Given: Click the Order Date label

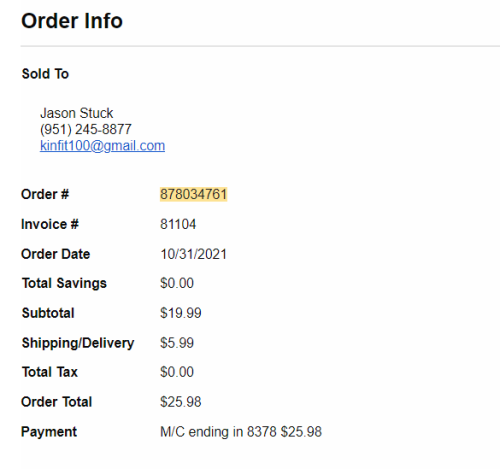Looking at the screenshot, I should pyautogui.click(x=56, y=254).
